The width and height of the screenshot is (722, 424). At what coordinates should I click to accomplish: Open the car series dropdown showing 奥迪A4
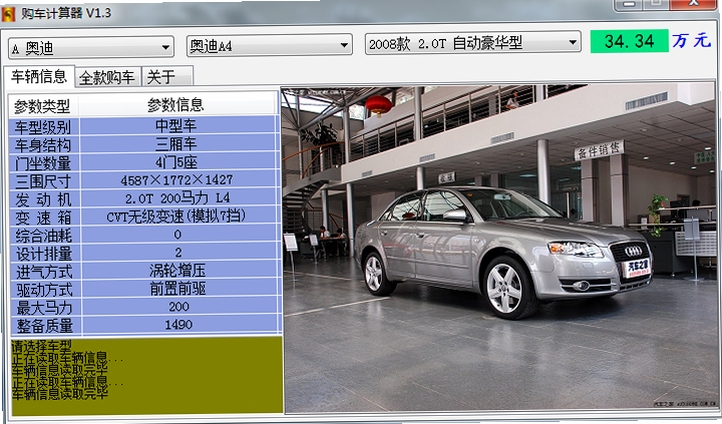[x=269, y=45]
